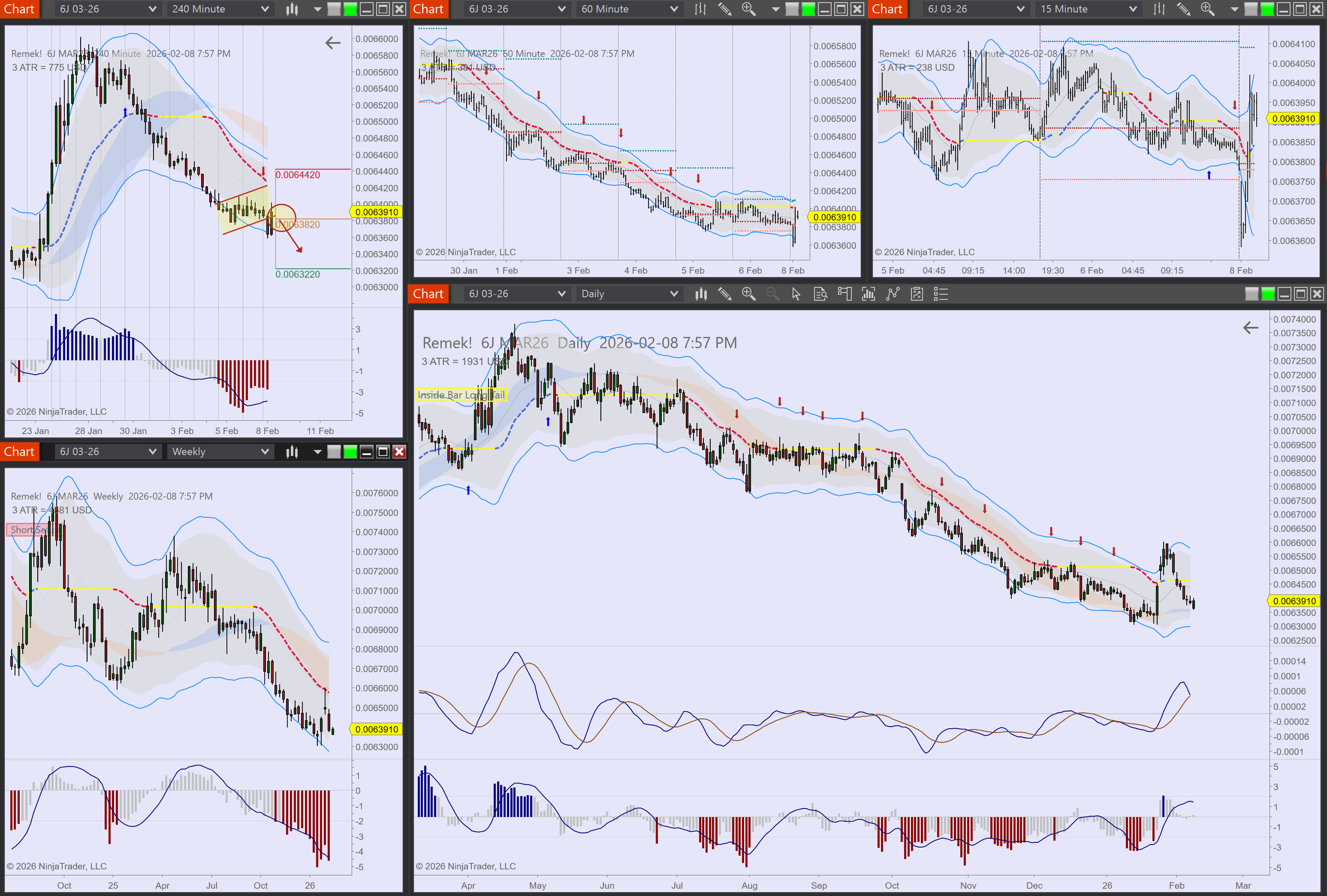
Task: Expand the 6J 03-26 instrument dropdown on Daily chart
Action: 517,294
